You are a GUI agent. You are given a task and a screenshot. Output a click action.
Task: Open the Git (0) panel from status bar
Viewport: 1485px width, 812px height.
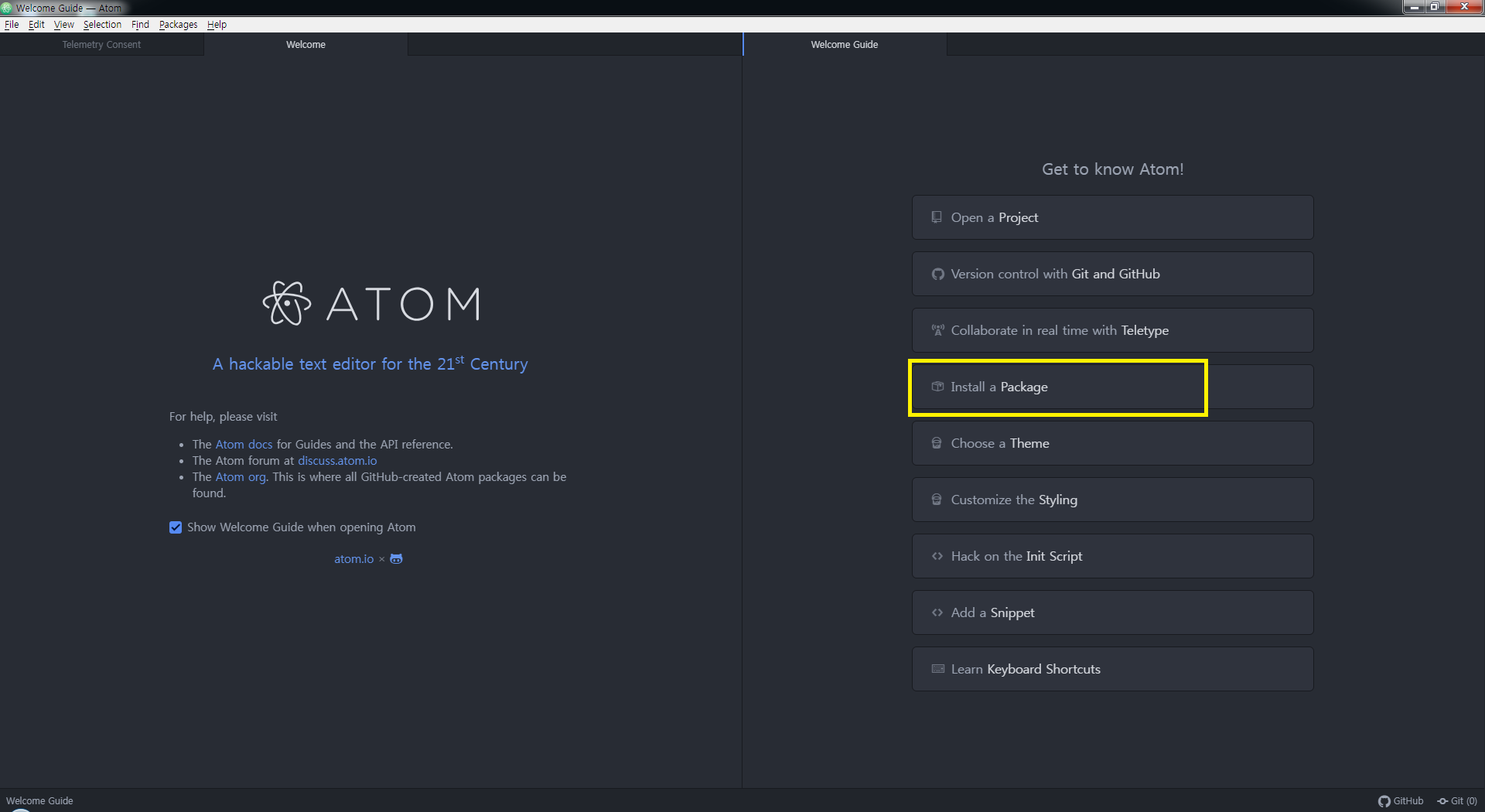(1457, 801)
